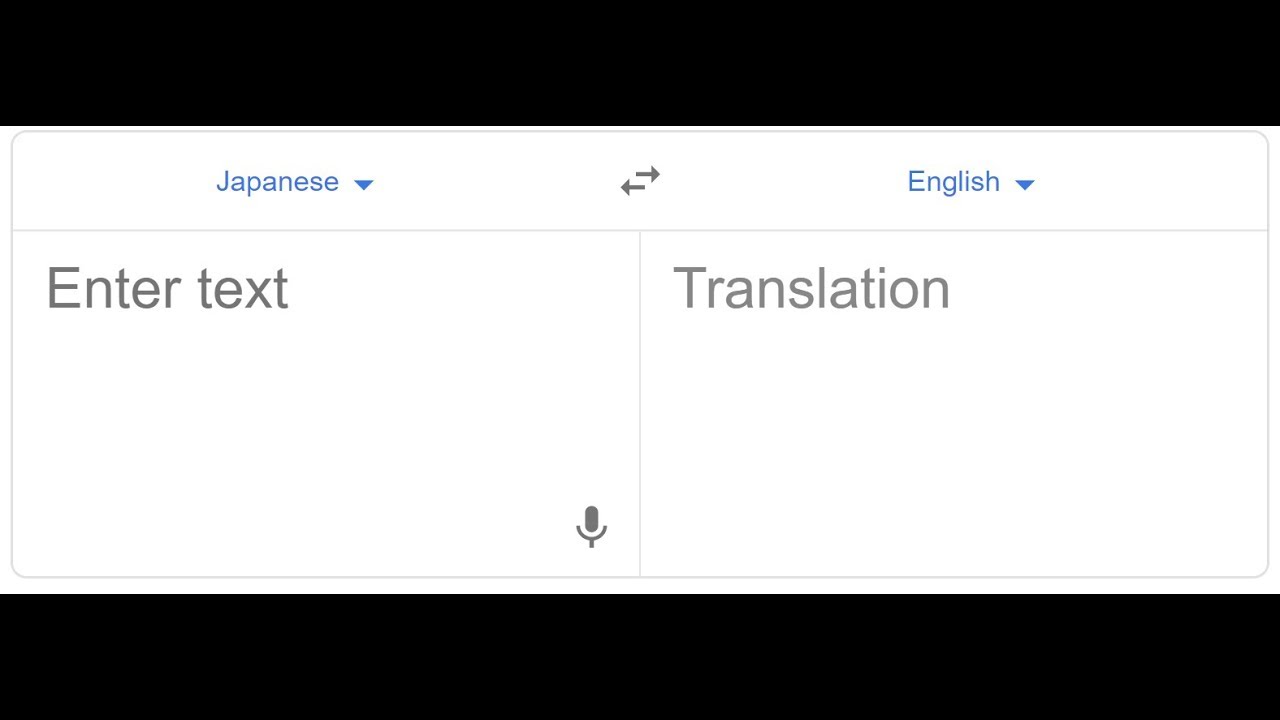Click the blue arrow beside English
The height and width of the screenshot is (720, 1280).
click(1025, 184)
